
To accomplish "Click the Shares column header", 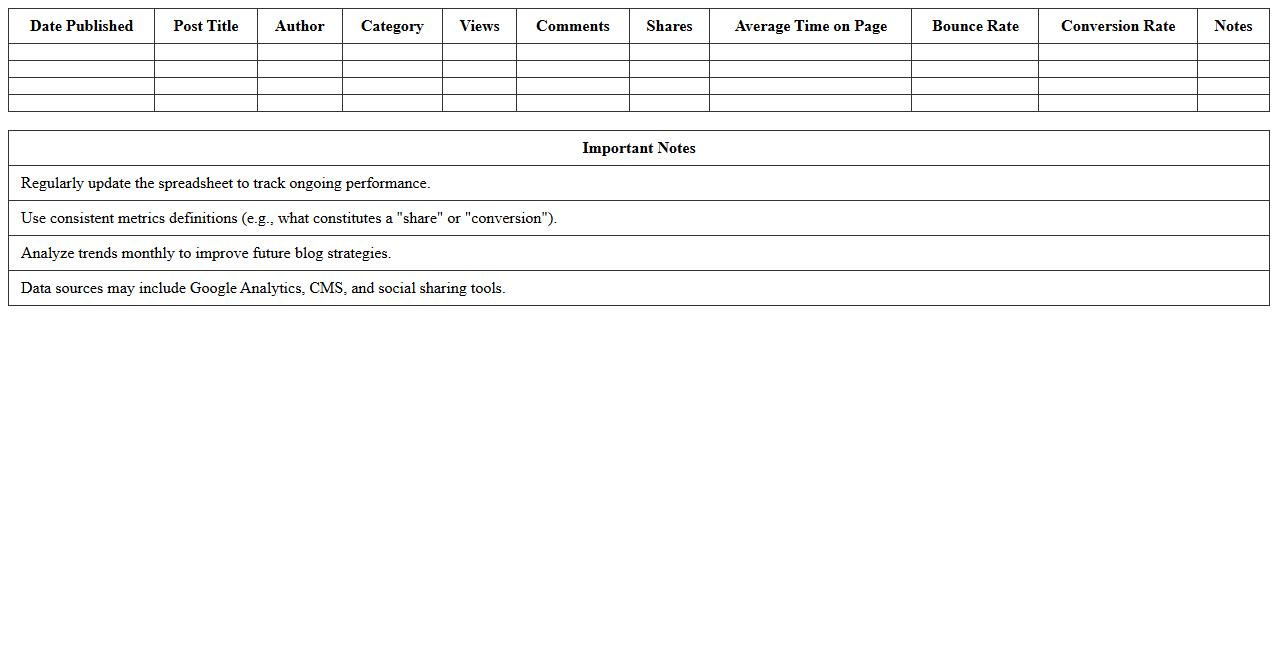I will pyautogui.click(x=669, y=26).
